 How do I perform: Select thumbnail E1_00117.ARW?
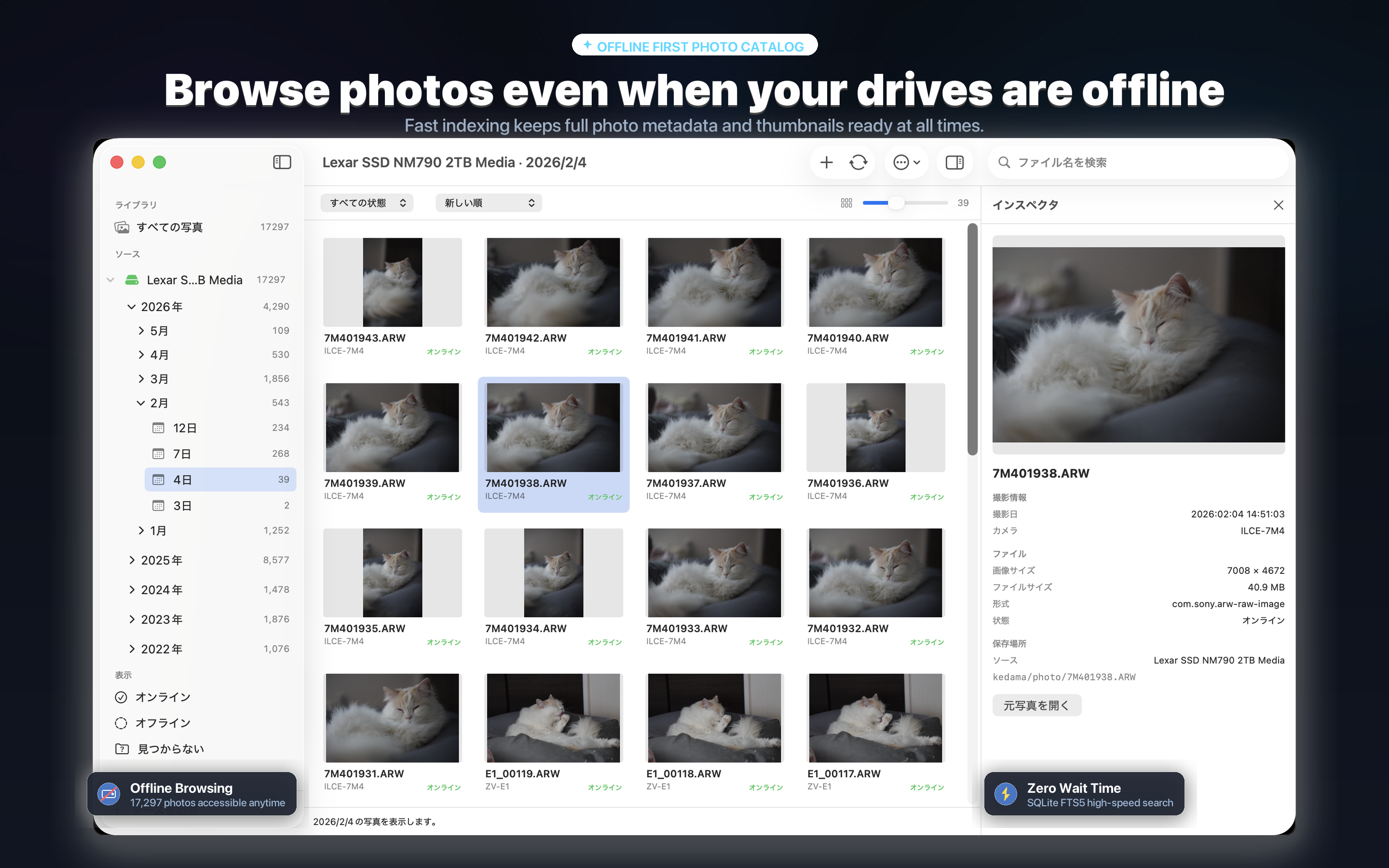point(875,718)
